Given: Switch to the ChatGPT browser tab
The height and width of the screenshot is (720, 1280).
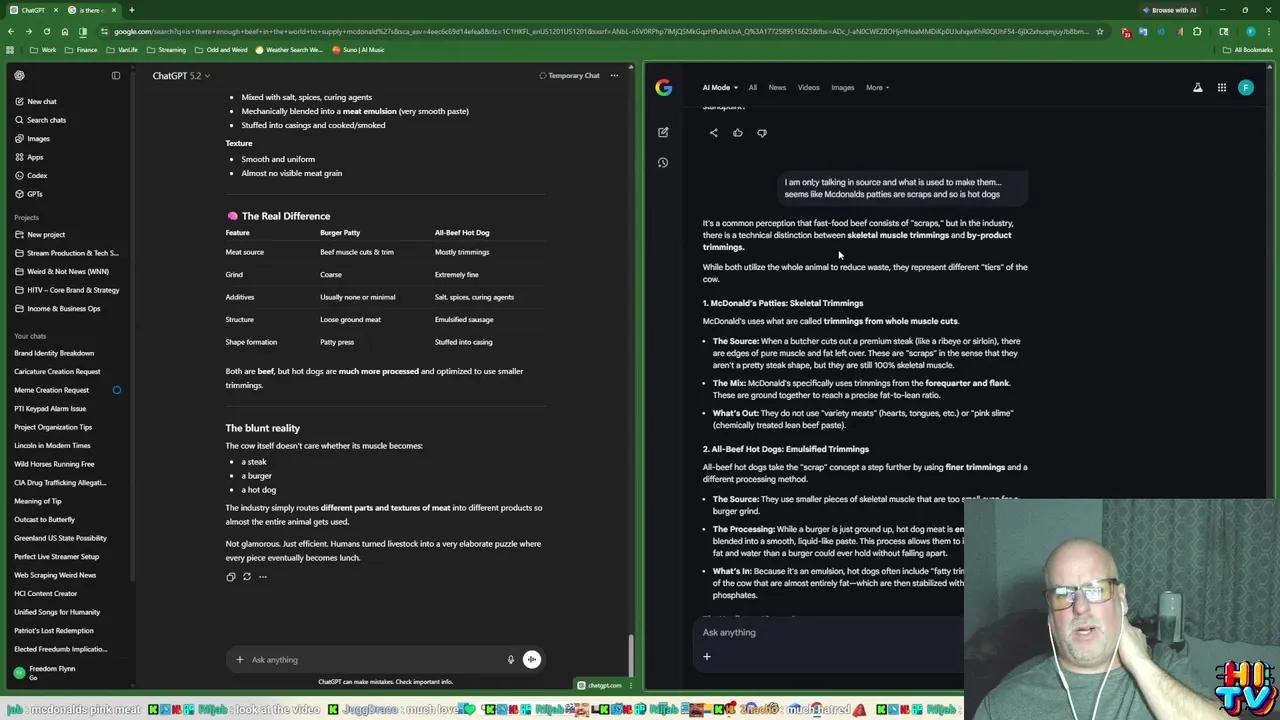Looking at the screenshot, I should tap(34, 10).
